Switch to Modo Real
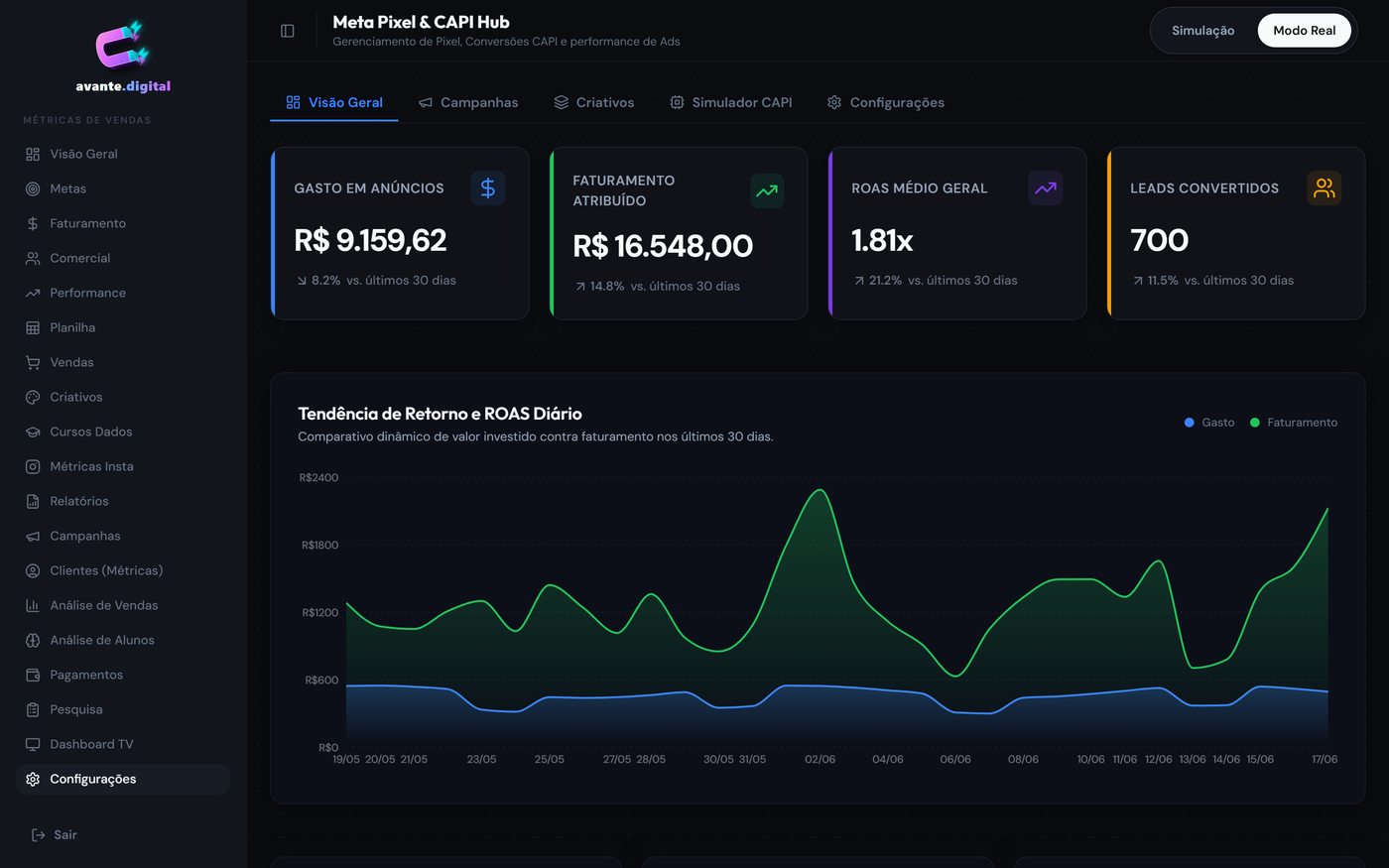The image size is (1389, 868). [1305, 31]
